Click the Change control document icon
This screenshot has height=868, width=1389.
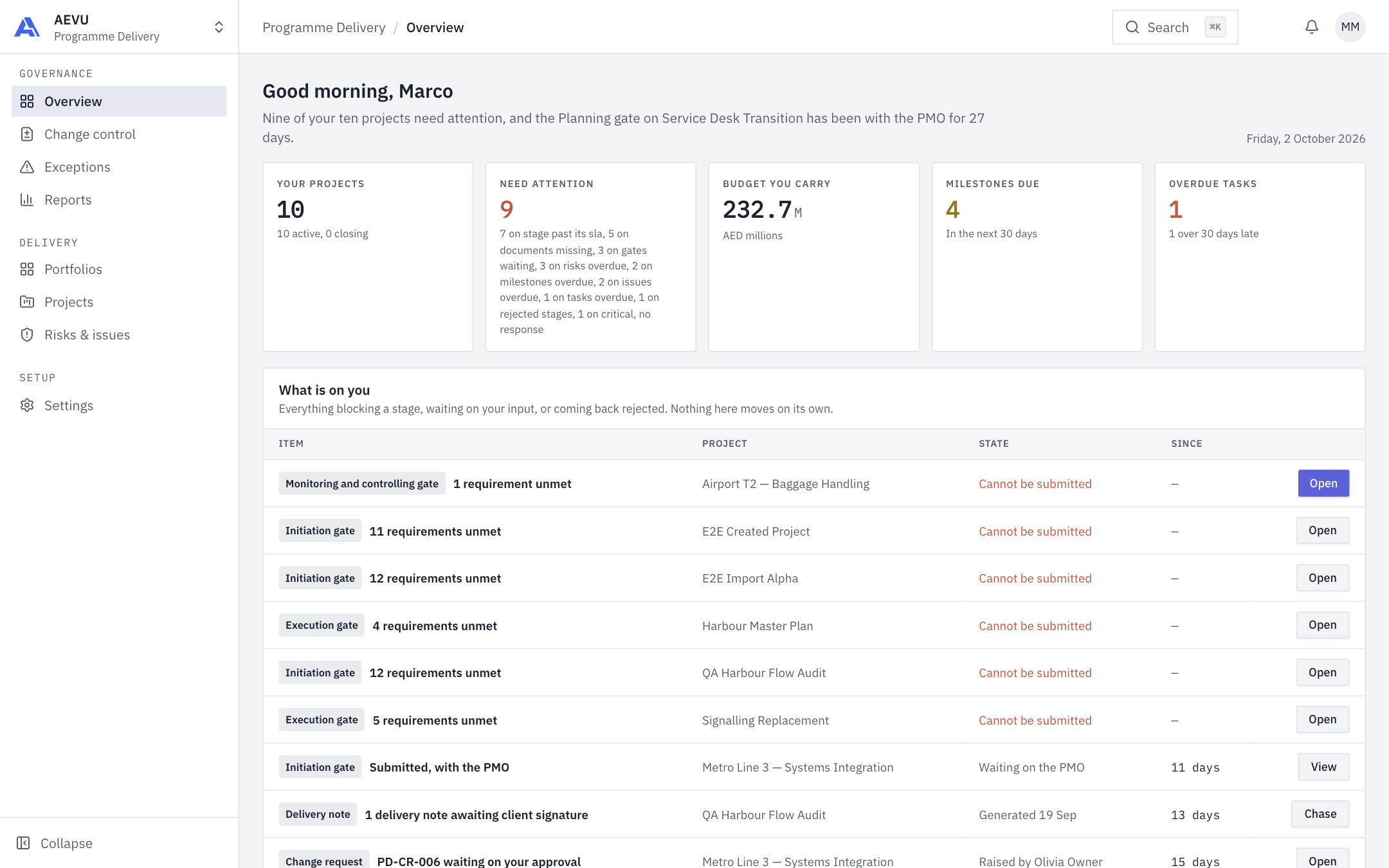click(27, 134)
